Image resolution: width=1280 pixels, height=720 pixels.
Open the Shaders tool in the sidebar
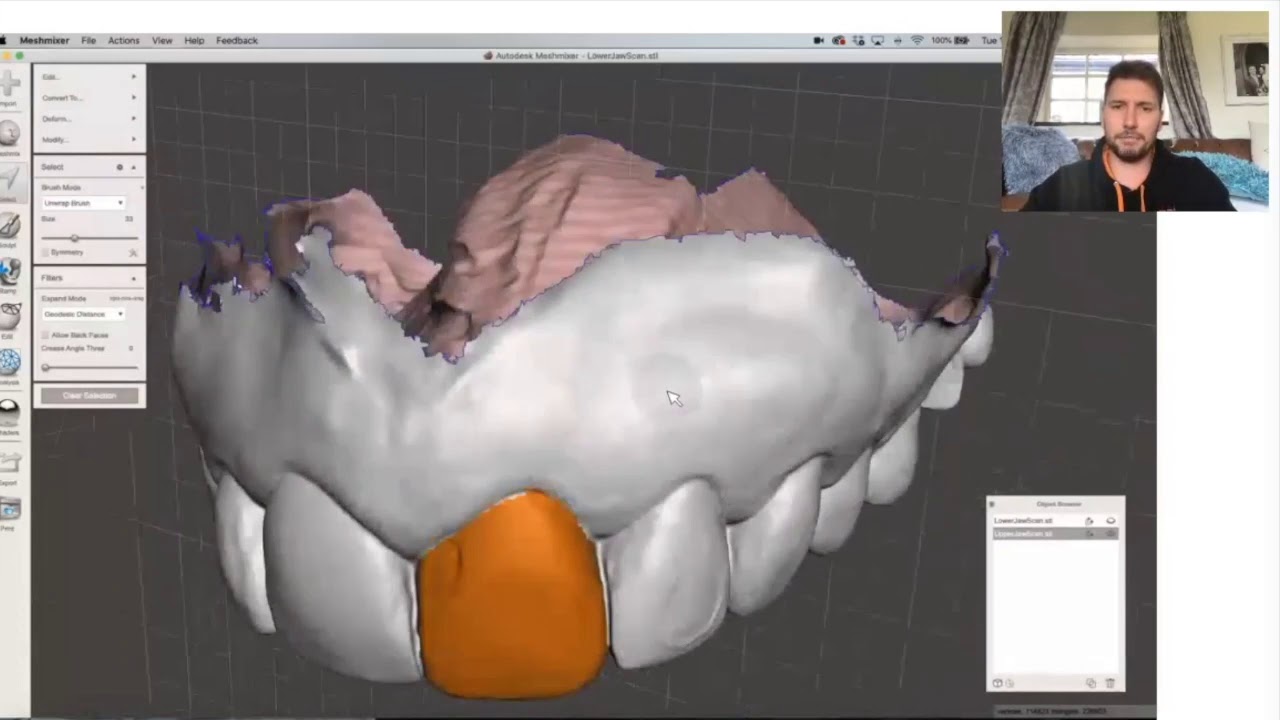[x=9, y=416]
